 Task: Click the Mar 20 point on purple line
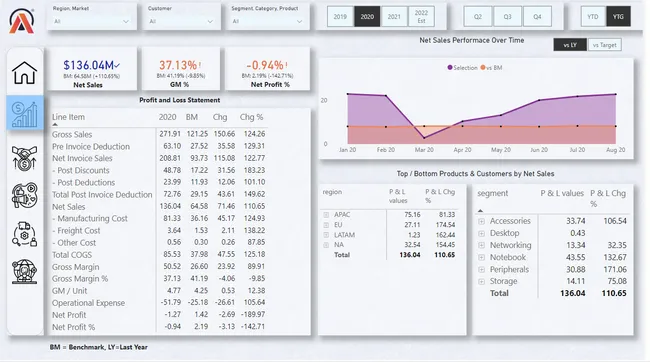click(424, 138)
